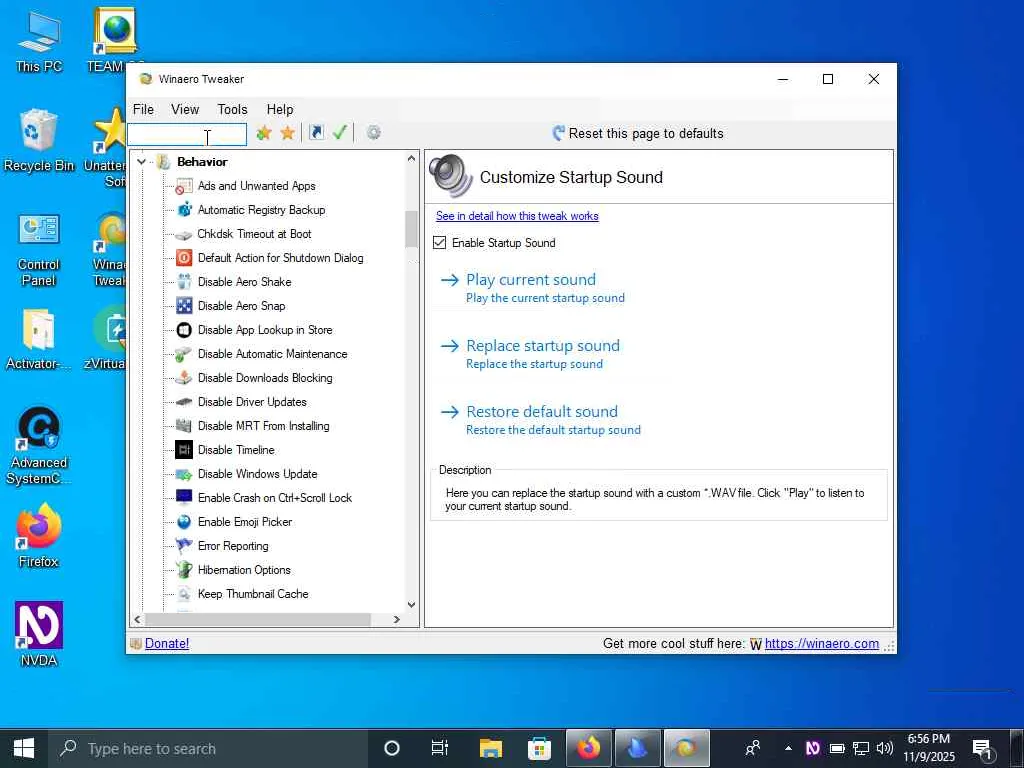The height and width of the screenshot is (768, 1024).
Task: Click the taskbar search box
Action: point(208,748)
